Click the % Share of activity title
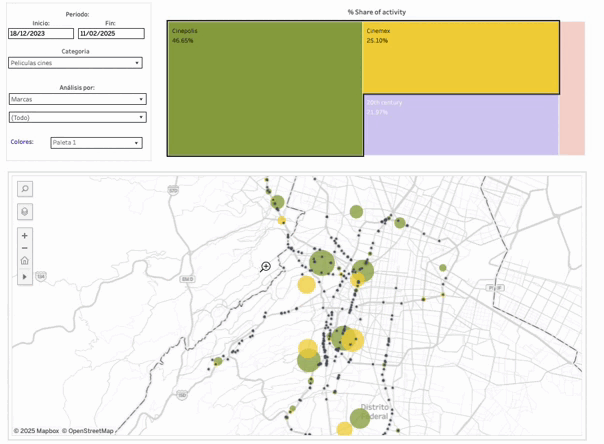This screenshot has width=604, height=444. (377, 12)
